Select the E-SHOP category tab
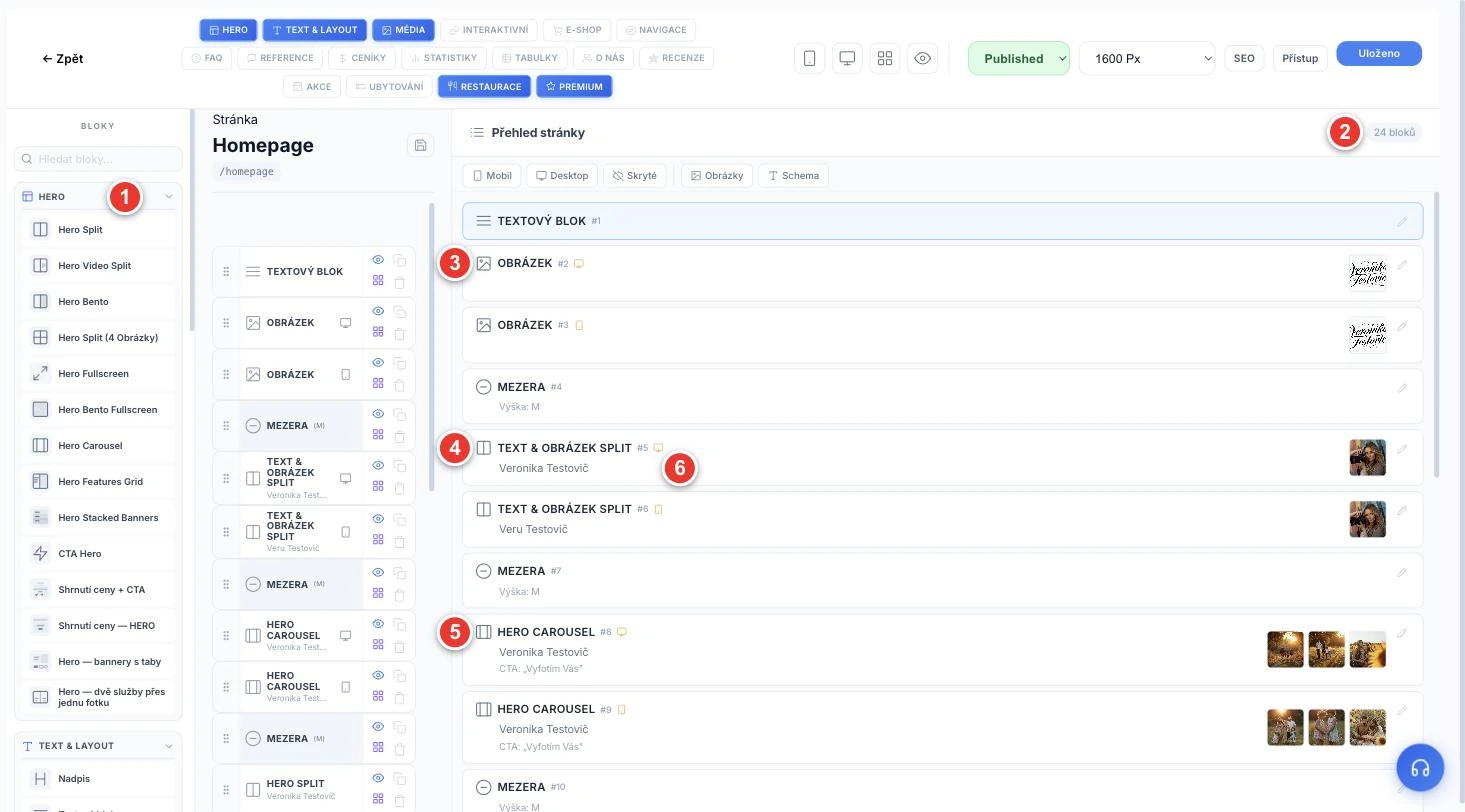Viewport: 1465px width, 812px height. tap(578, 30)
